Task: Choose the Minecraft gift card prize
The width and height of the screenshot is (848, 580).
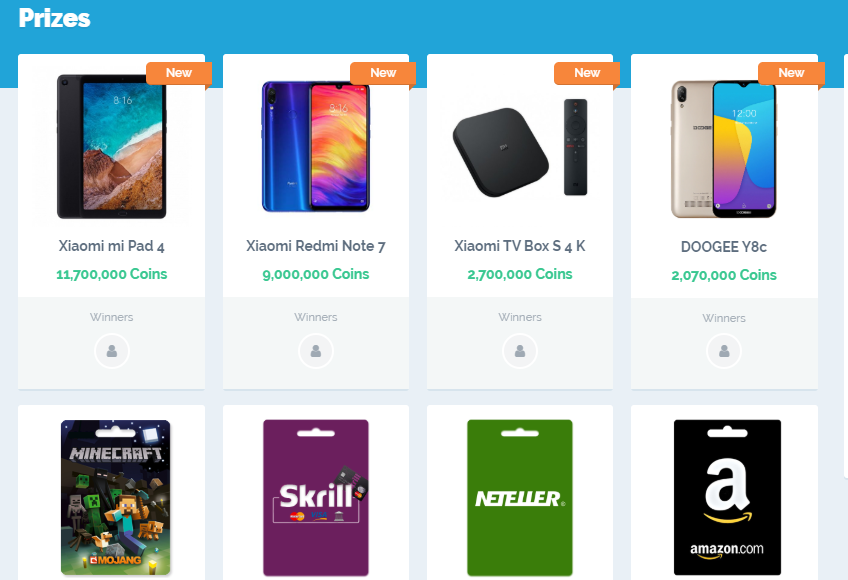Action: pyautogui.click(x=115, y=497)
